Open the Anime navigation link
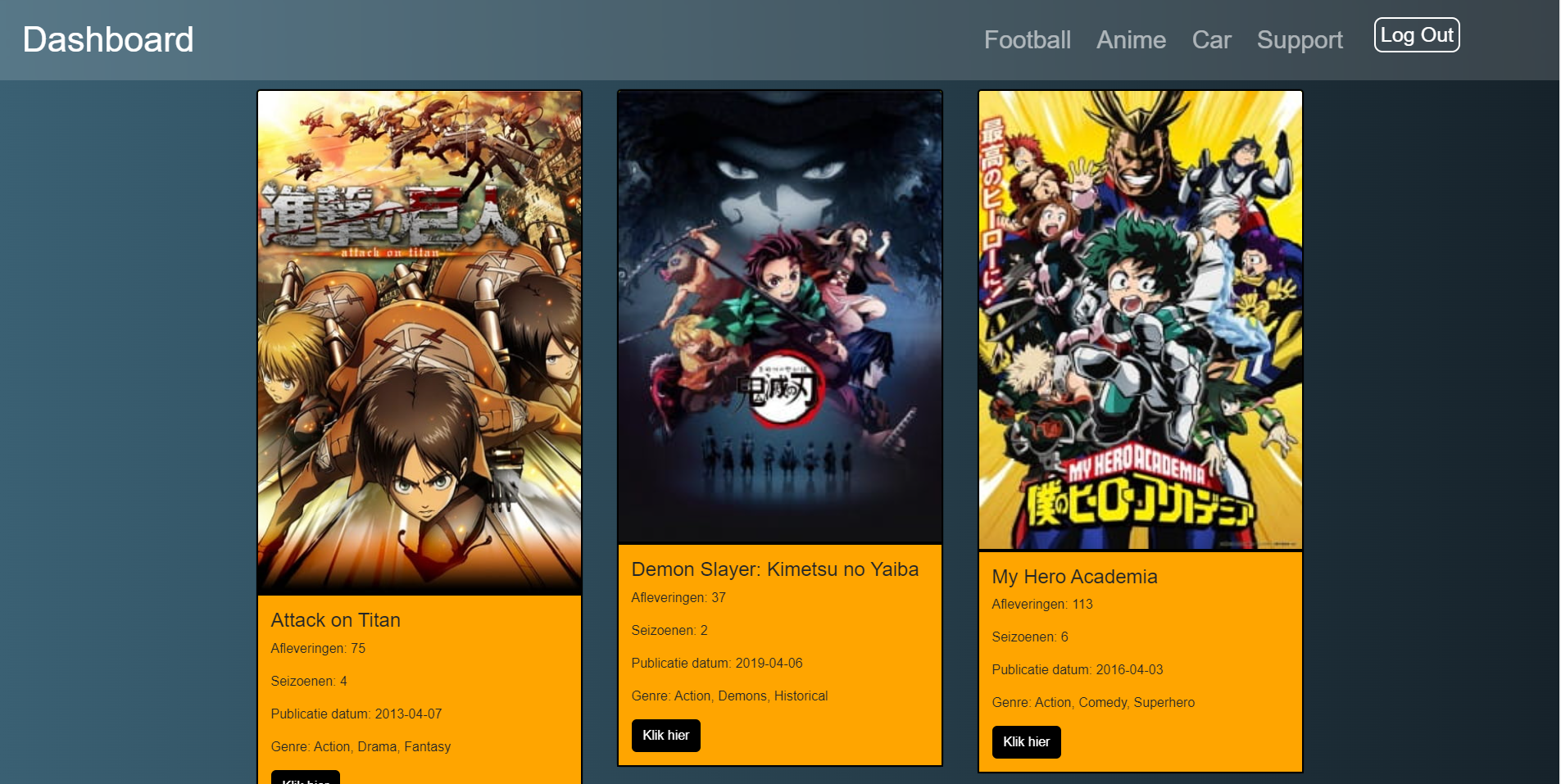Viewport: 1561px width, 784px height. 1131,39
